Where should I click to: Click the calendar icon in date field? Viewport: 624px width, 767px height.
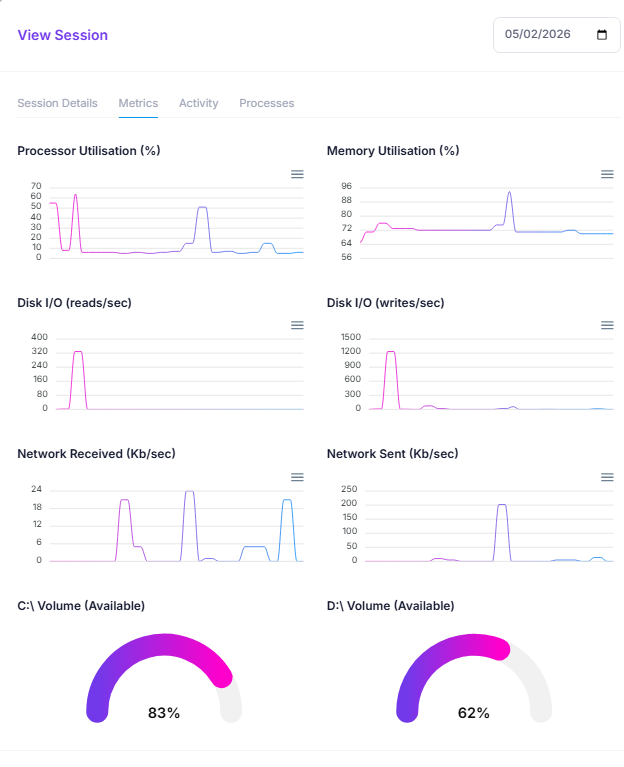pos(602,34)
